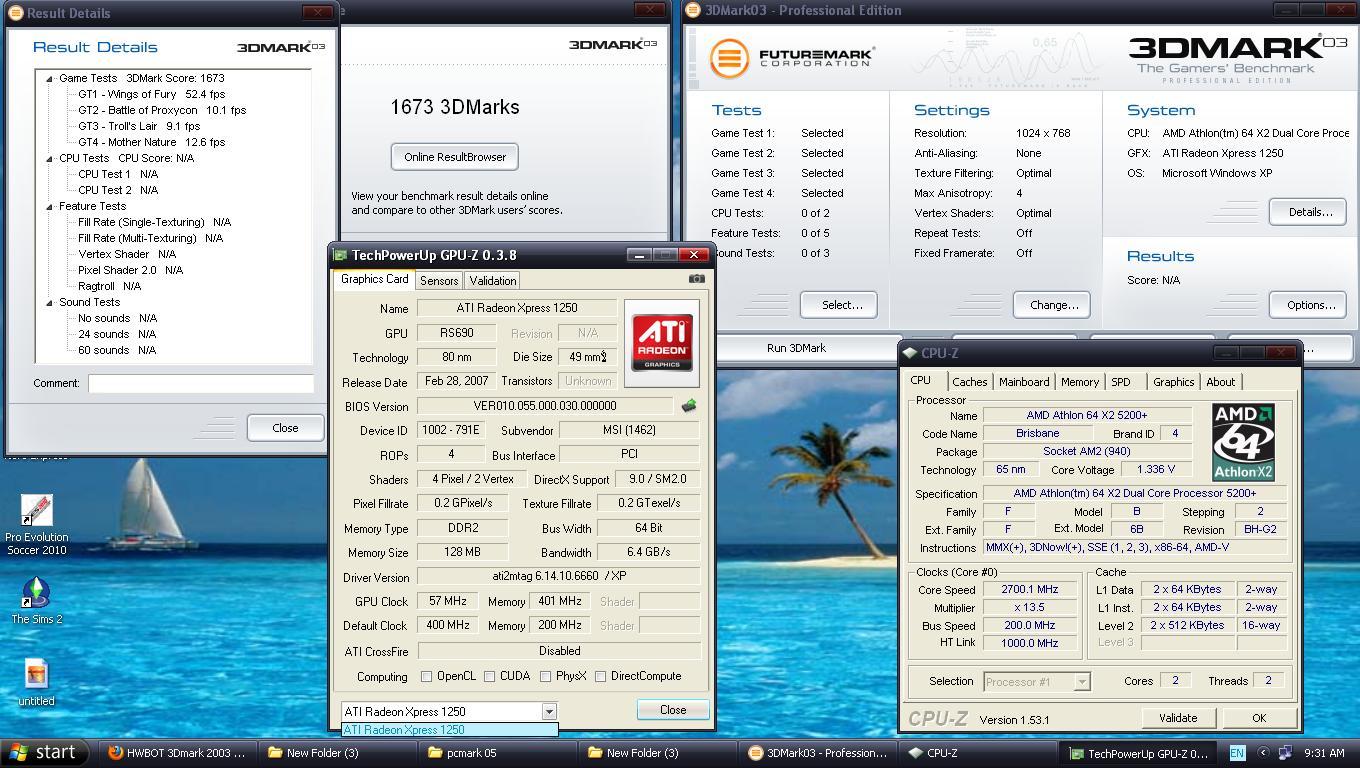Screen dimensions: 1360x768
Task: Click the GPU-Z screenshot camera icon
Action: [x=697, y=279]
